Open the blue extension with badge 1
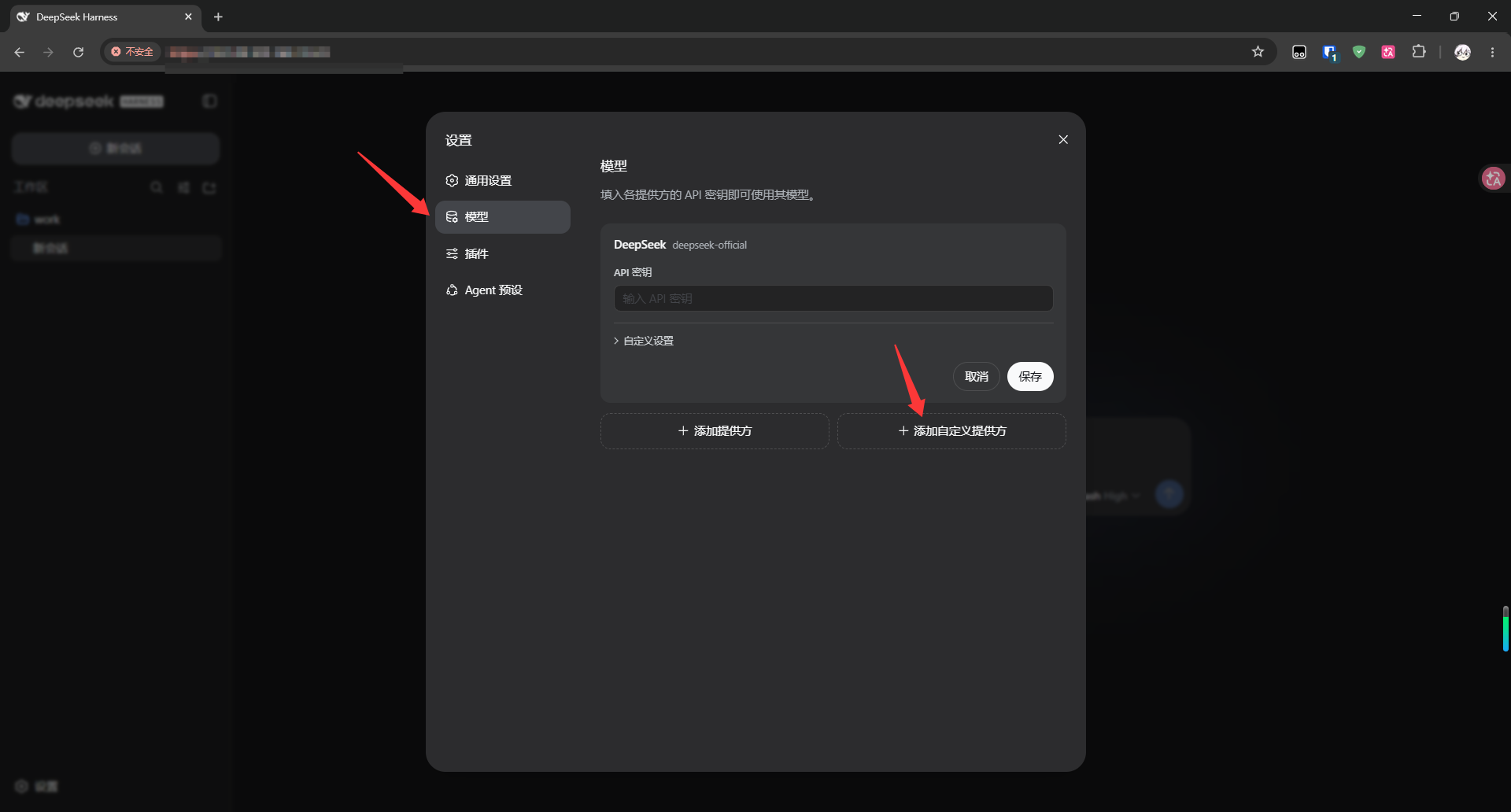1511x812 pixels. [1329, 52]
